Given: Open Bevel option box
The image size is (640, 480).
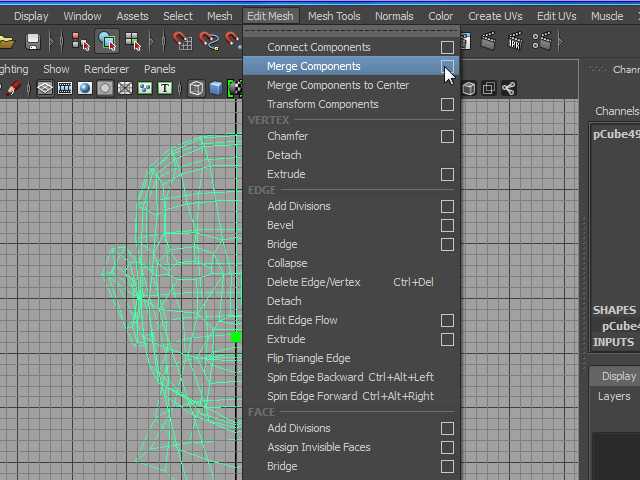Looking at the screenshot, I should tap(447, 225).
